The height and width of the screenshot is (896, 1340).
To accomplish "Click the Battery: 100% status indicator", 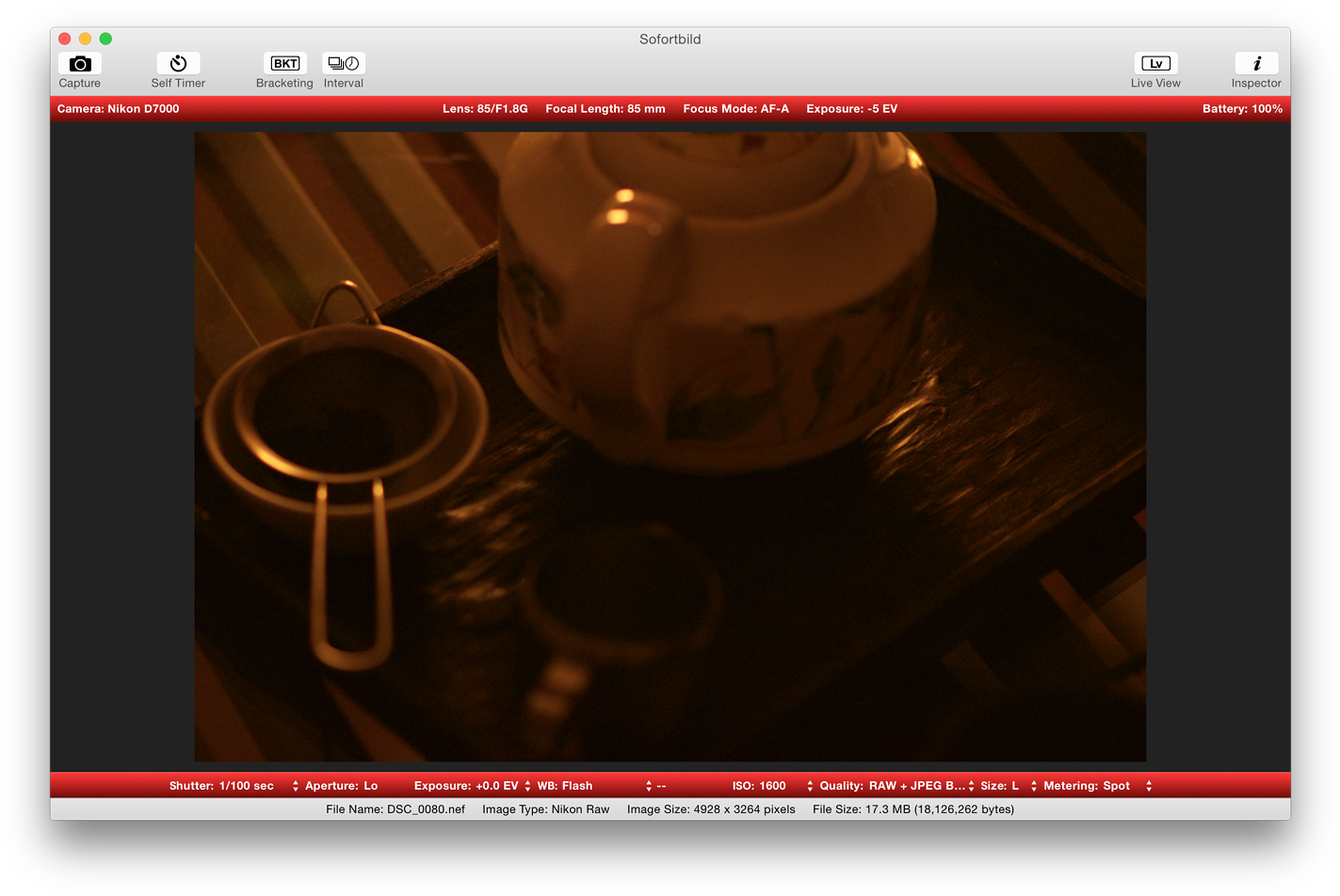I will click(1242, 108).
